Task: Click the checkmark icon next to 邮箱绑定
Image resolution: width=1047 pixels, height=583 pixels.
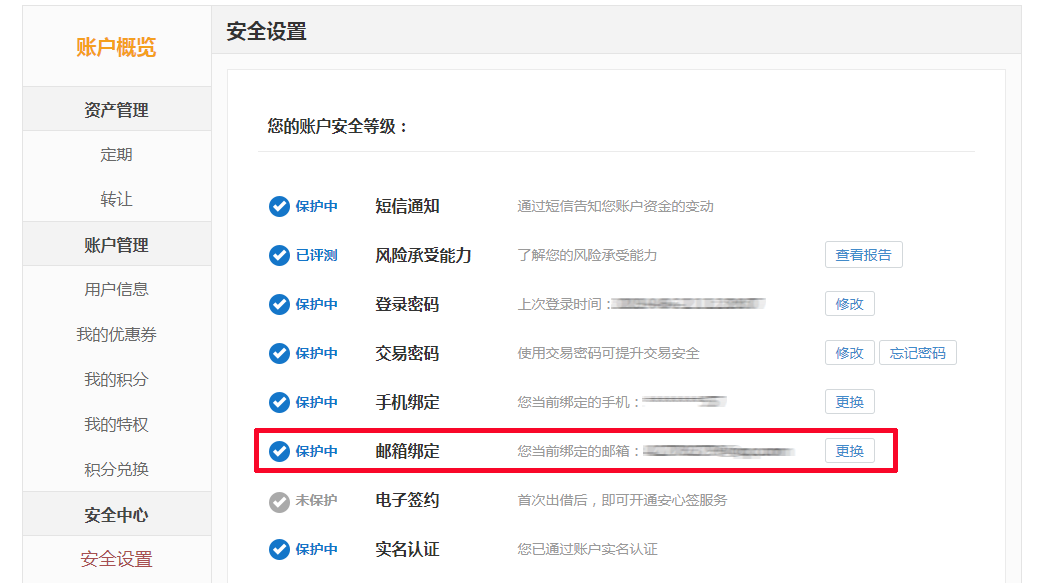Action: [x=279, y=451]
